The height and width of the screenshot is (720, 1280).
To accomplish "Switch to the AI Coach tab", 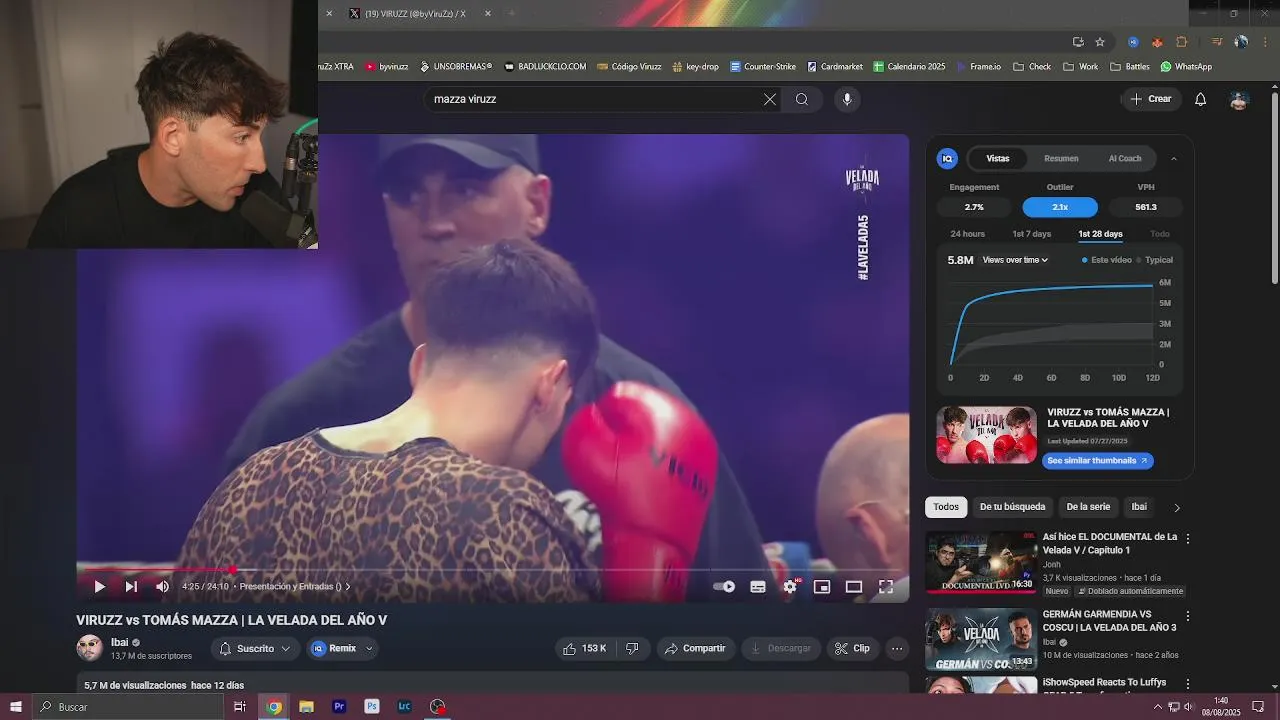I will (x=1125, y=158).
